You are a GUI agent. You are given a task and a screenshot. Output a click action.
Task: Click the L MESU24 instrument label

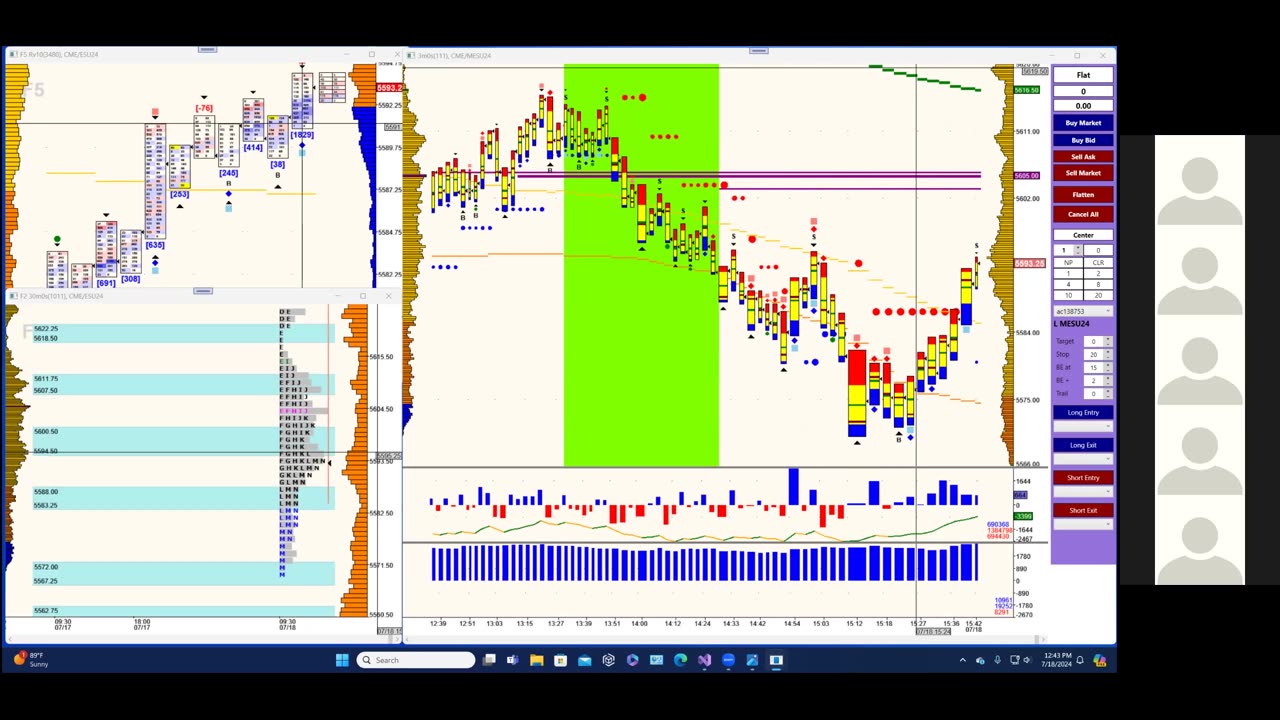(x=1073, y=324)
